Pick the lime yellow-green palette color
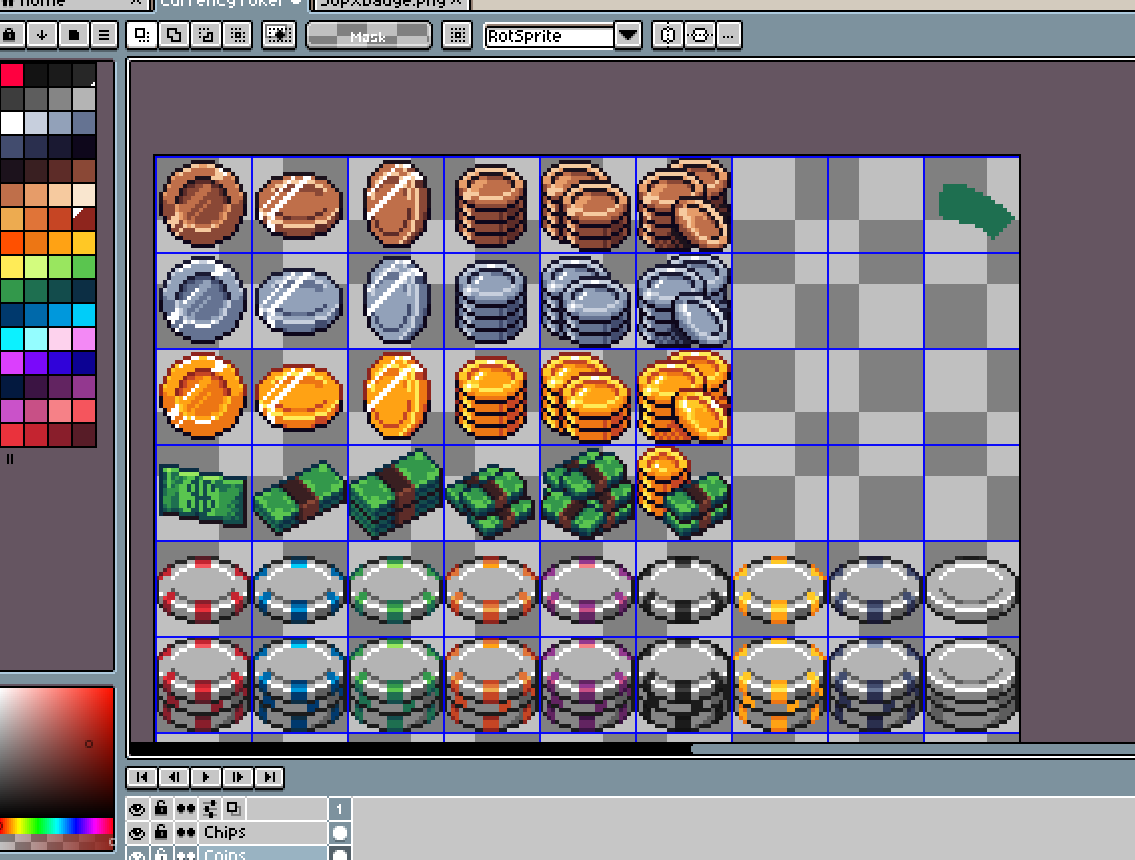The width and height of the screenshot is (1135, 860). pos(36,266)
